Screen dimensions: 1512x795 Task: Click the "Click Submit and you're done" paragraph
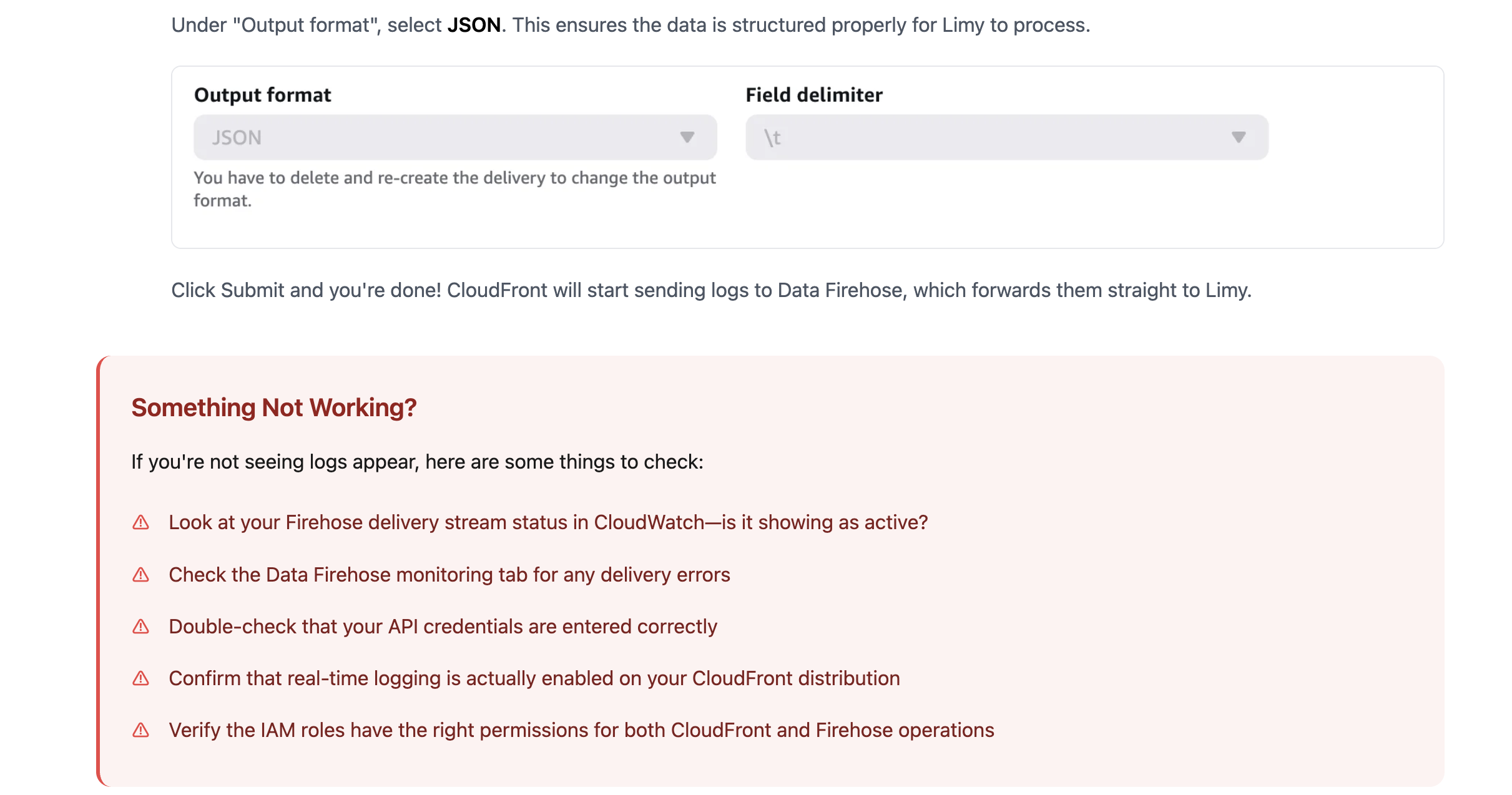click(x=711, y=290)
